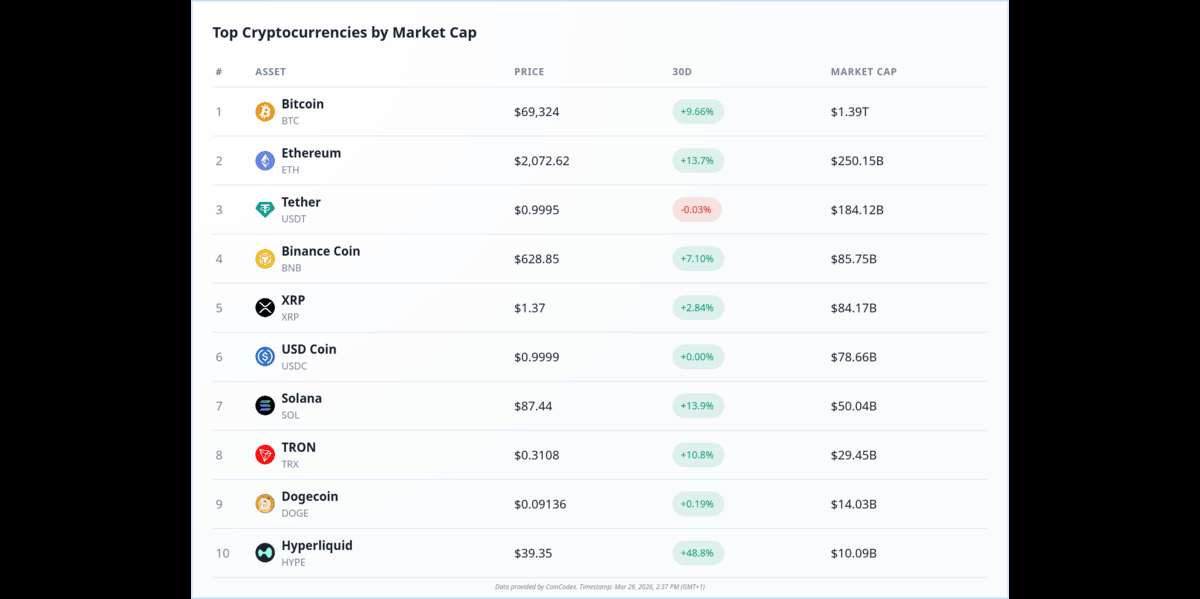Click Hyperliquid's +48.8% change badge
Image resolution: width=1200 pixels, height=599 pixels.
tap(698, 553)
